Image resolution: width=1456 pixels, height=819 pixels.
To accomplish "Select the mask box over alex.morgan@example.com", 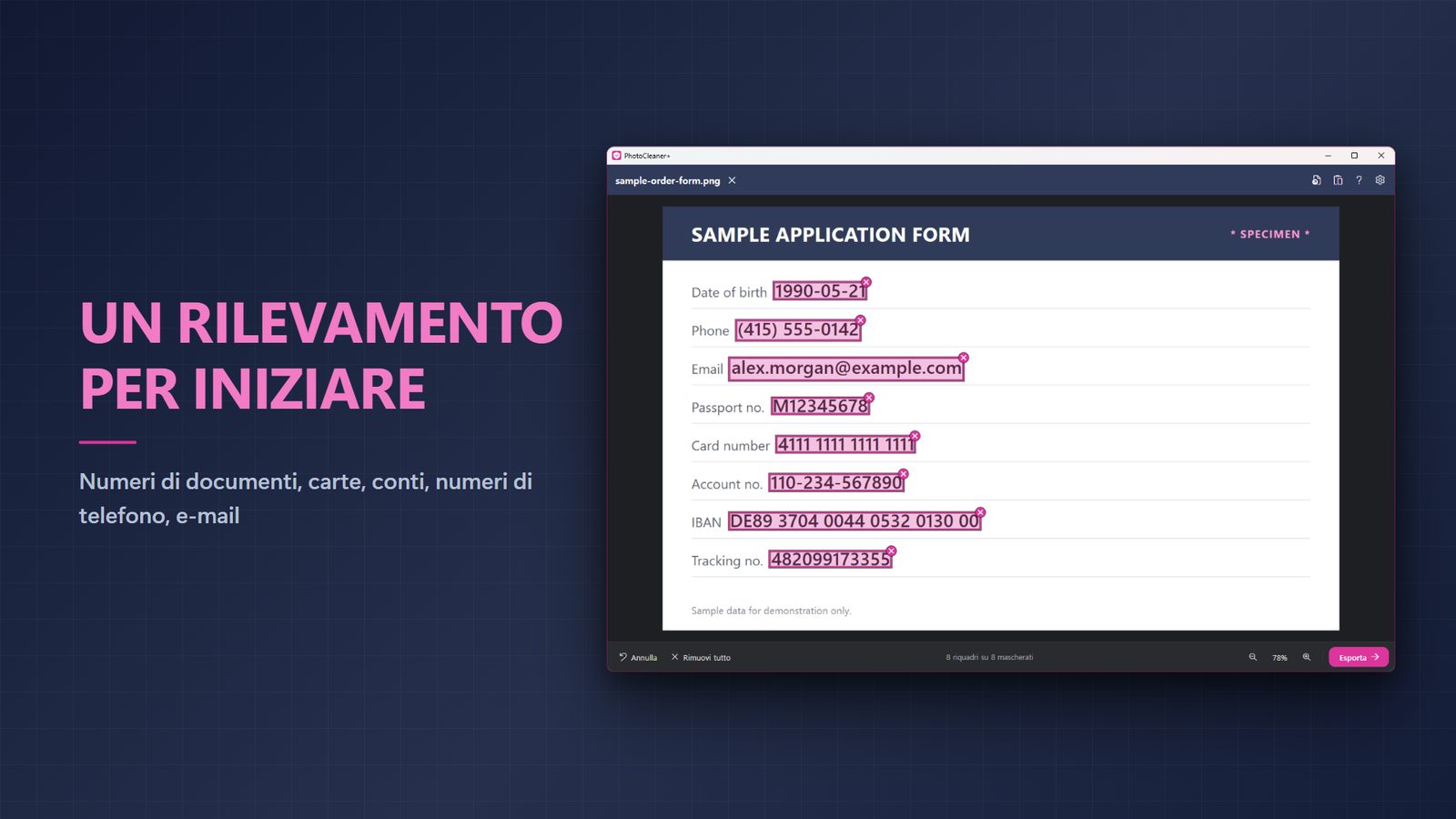I will pos(846,368).
